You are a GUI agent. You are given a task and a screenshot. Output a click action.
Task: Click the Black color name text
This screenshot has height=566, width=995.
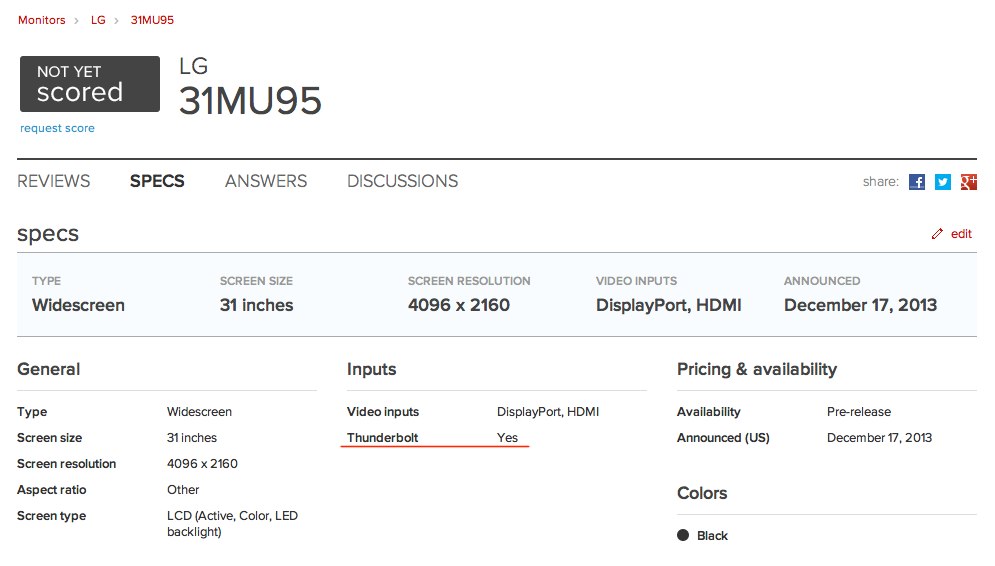(712, 536)
